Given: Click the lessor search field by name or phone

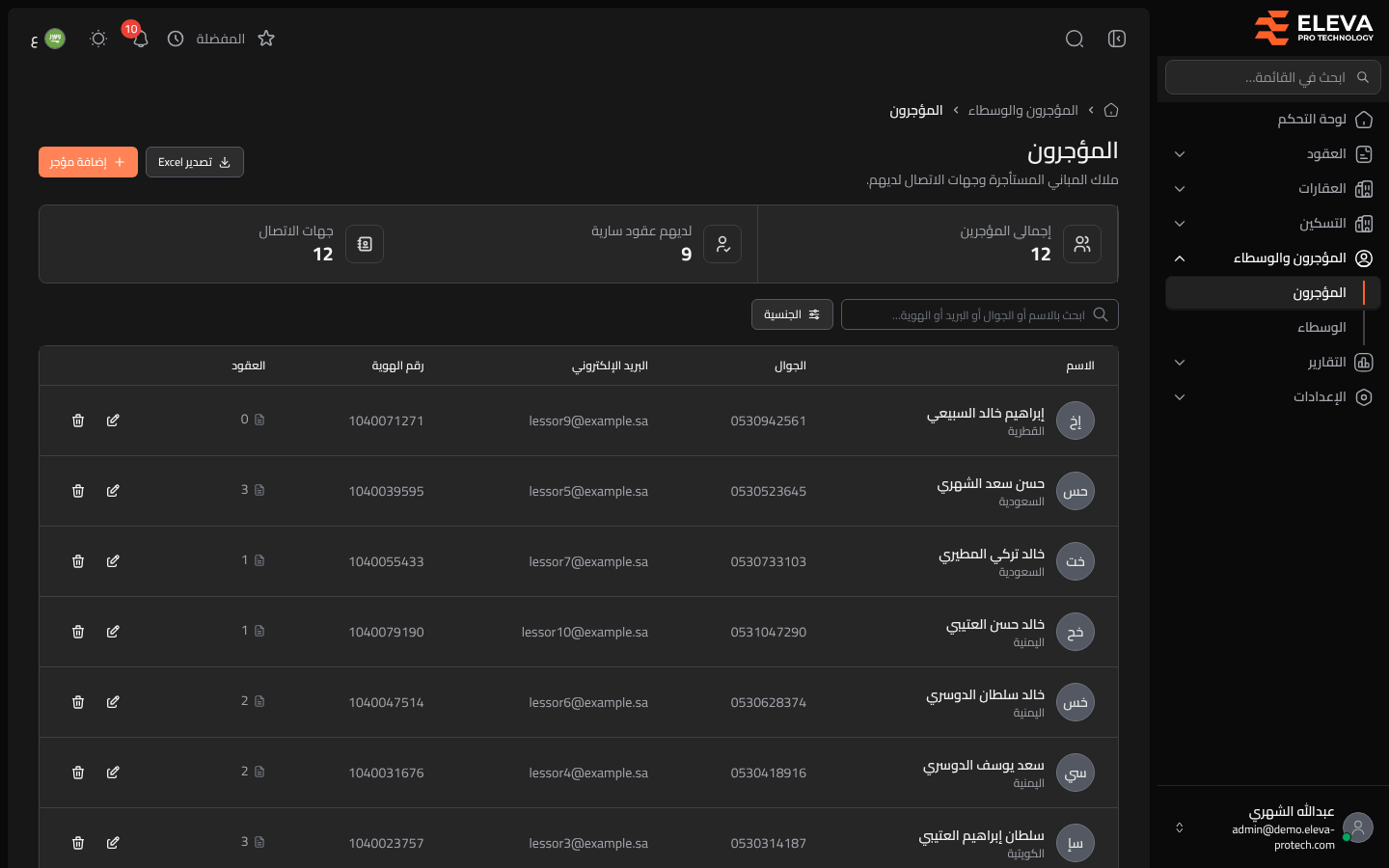Looking at the screenshot, I should [x=980, y=314].
